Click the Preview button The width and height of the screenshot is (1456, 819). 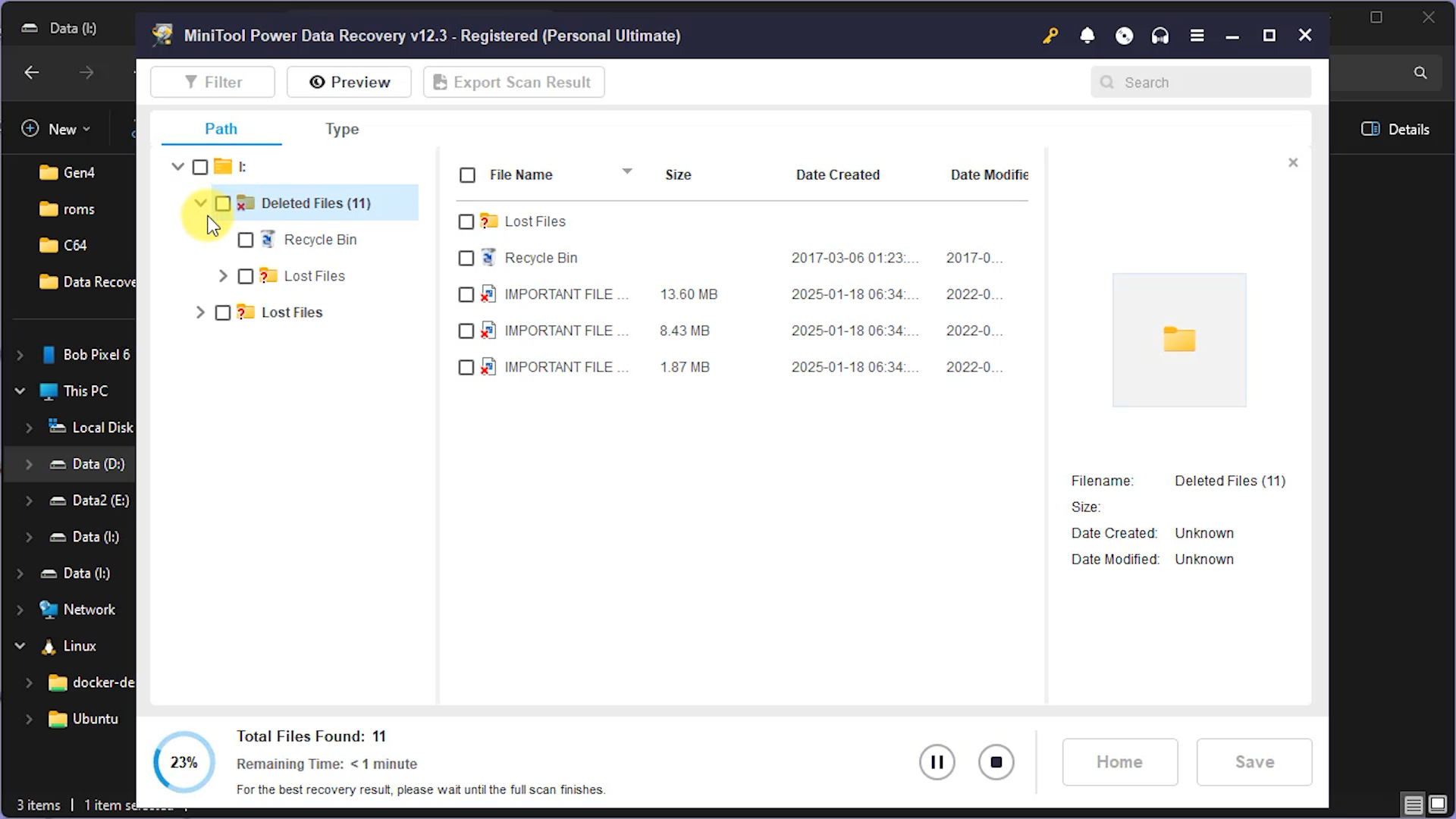pyautogui.click(x=349, y=82)
